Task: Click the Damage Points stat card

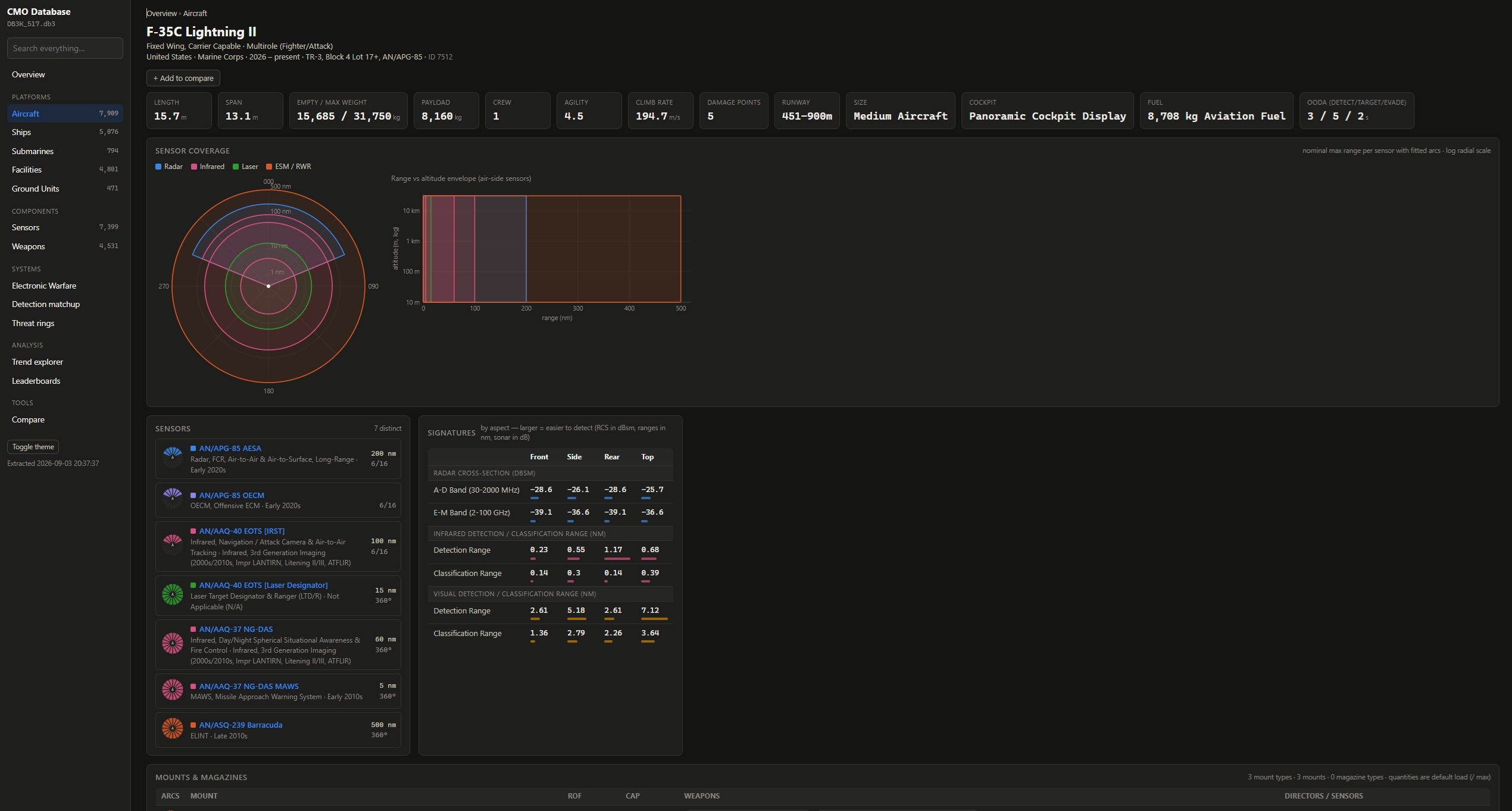Action: [734, 111]
